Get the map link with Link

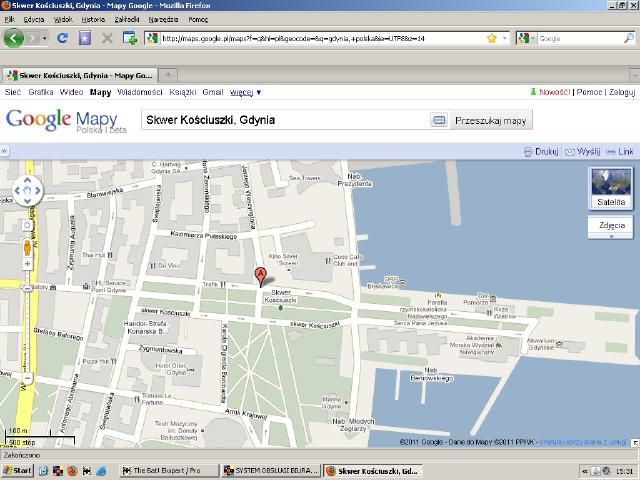(x=620, y=151)
